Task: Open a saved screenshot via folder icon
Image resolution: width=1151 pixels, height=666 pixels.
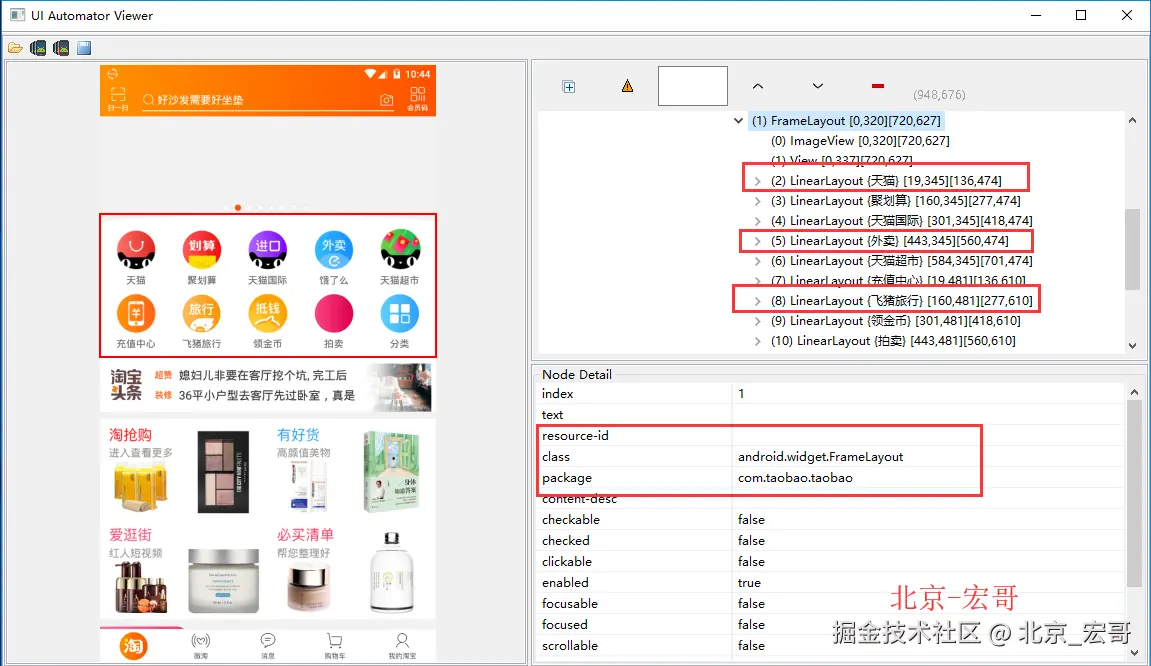Action: (15, 48)
